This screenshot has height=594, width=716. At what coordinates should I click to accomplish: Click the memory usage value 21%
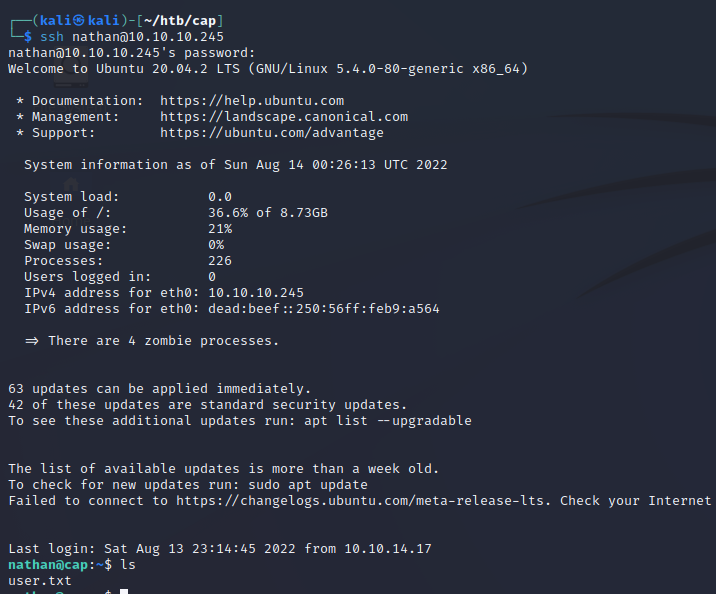pos(220,229)
